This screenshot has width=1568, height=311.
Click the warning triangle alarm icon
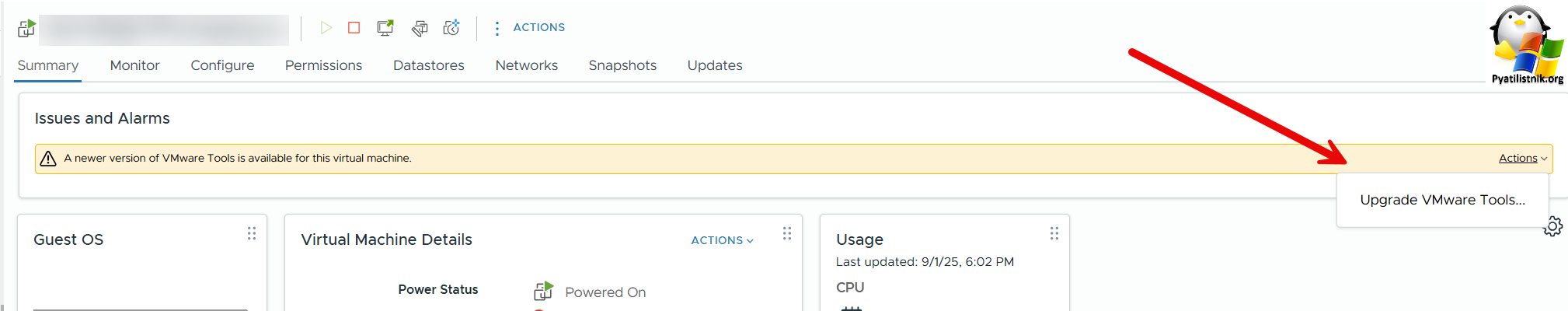[48, 159]
